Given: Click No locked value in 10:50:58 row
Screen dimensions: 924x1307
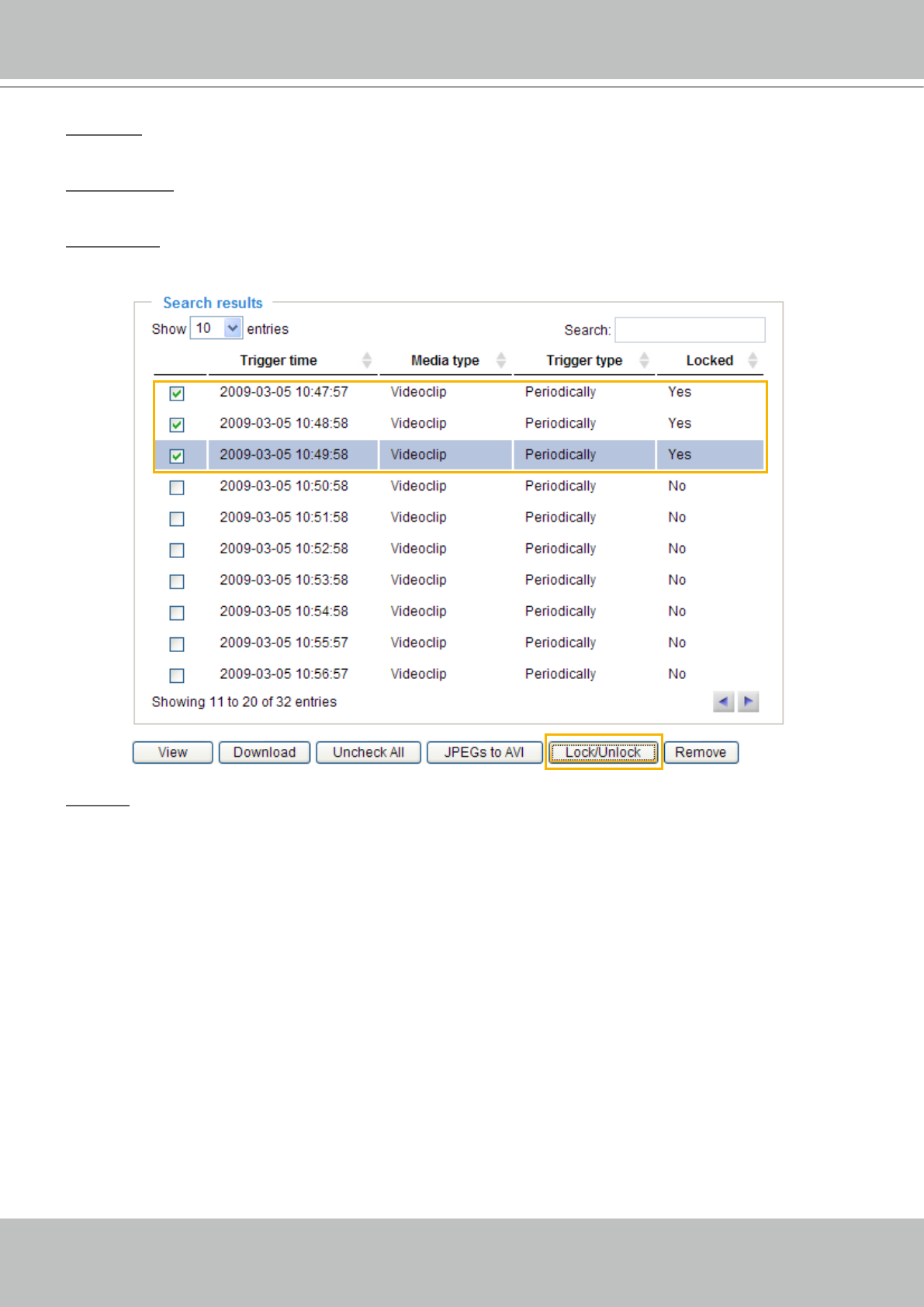Looking at the screenshot, I should point(677,486).
